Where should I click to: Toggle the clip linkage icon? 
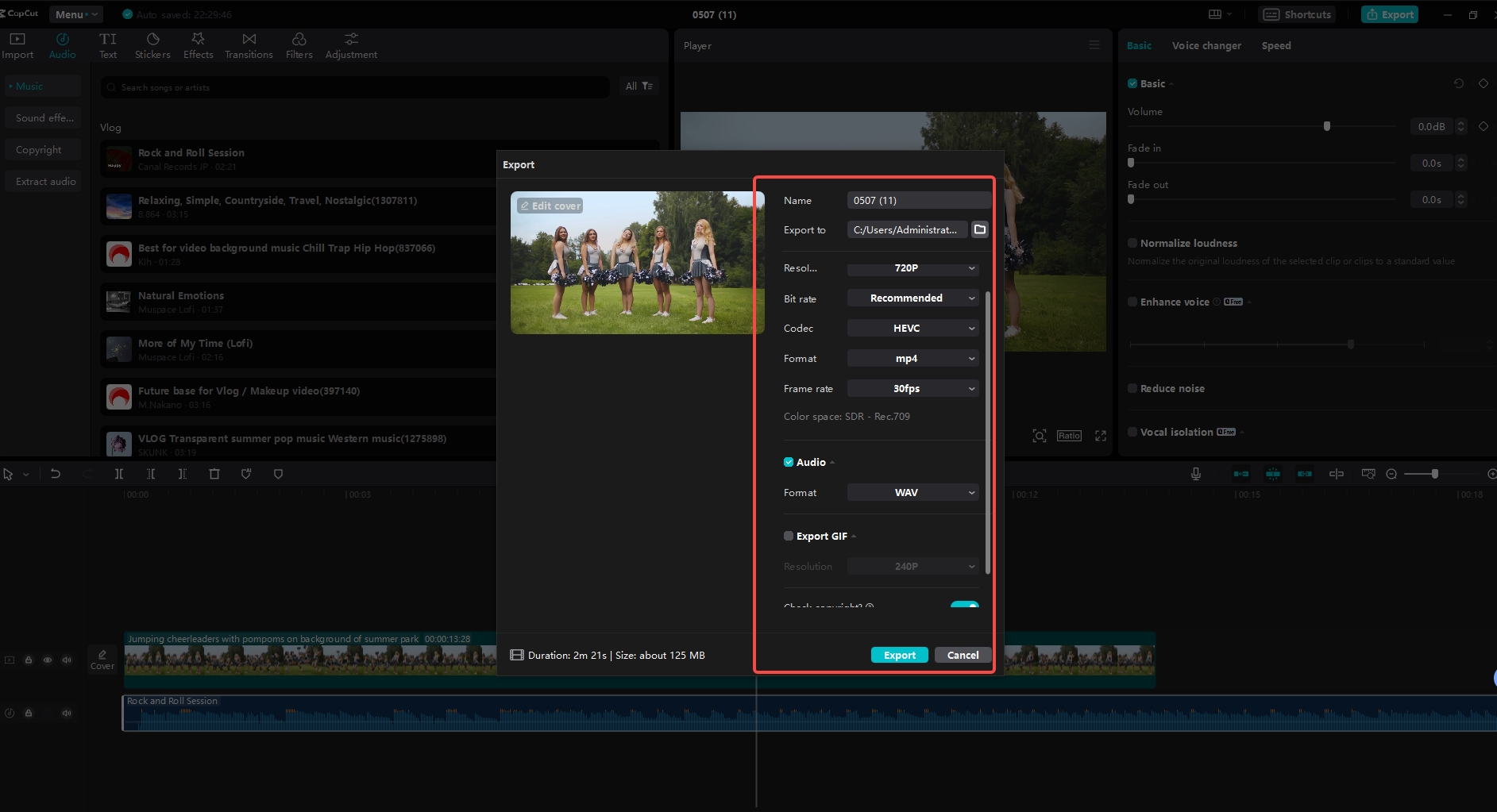point(1305,474)
